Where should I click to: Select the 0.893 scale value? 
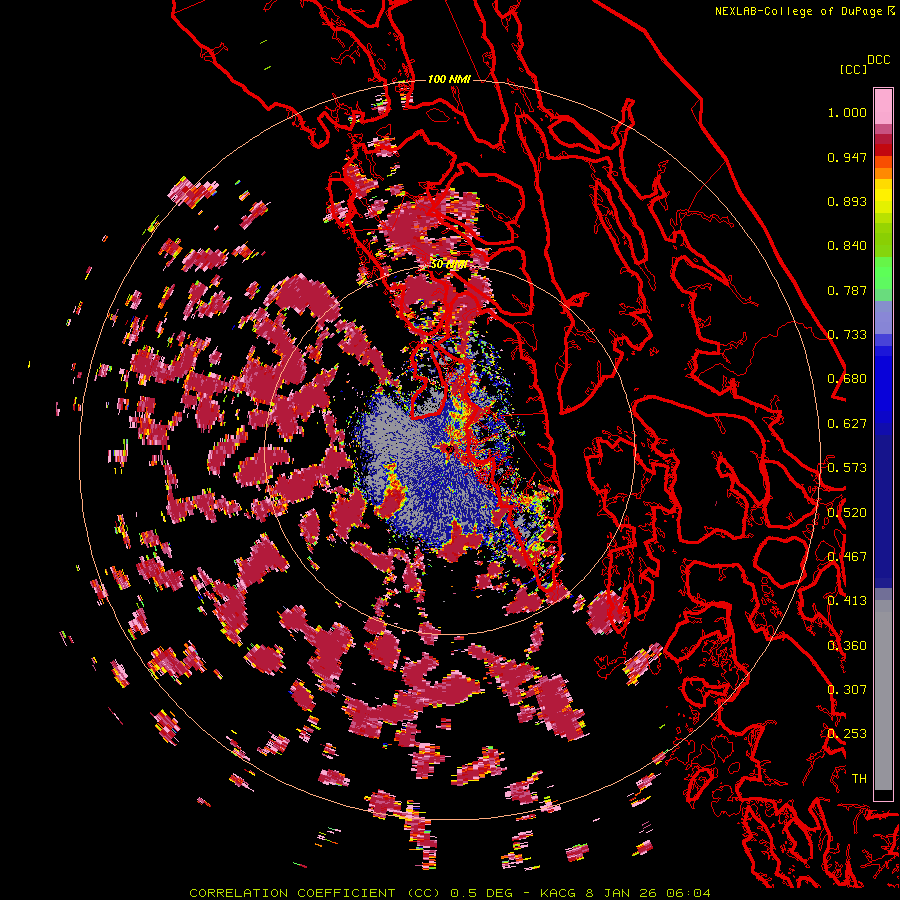coord(847,201)
